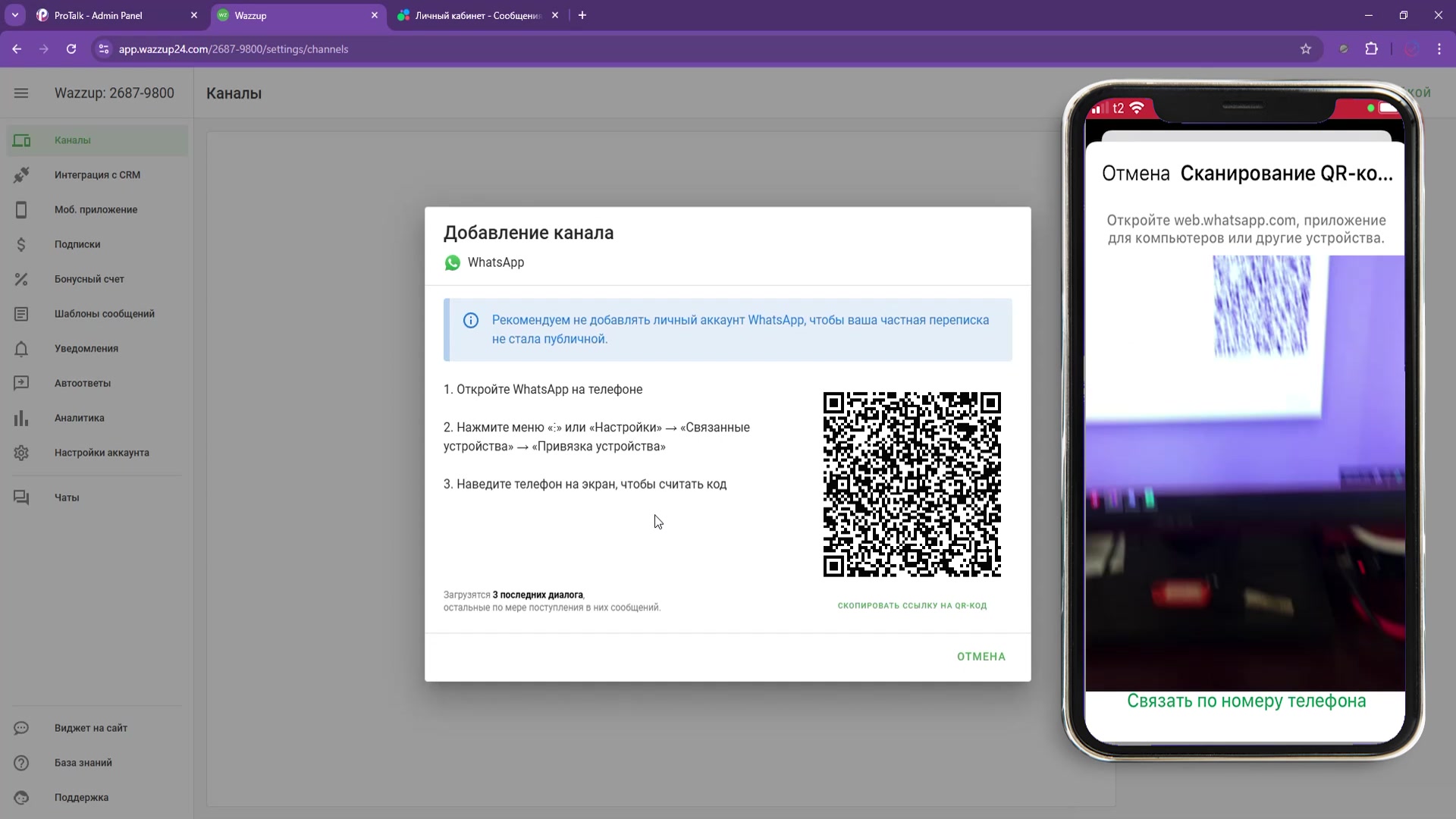The height and width of the screenshot is (819, 1456).
Task: Click the Поддержка support icon
Action: (x=21, y=798)
